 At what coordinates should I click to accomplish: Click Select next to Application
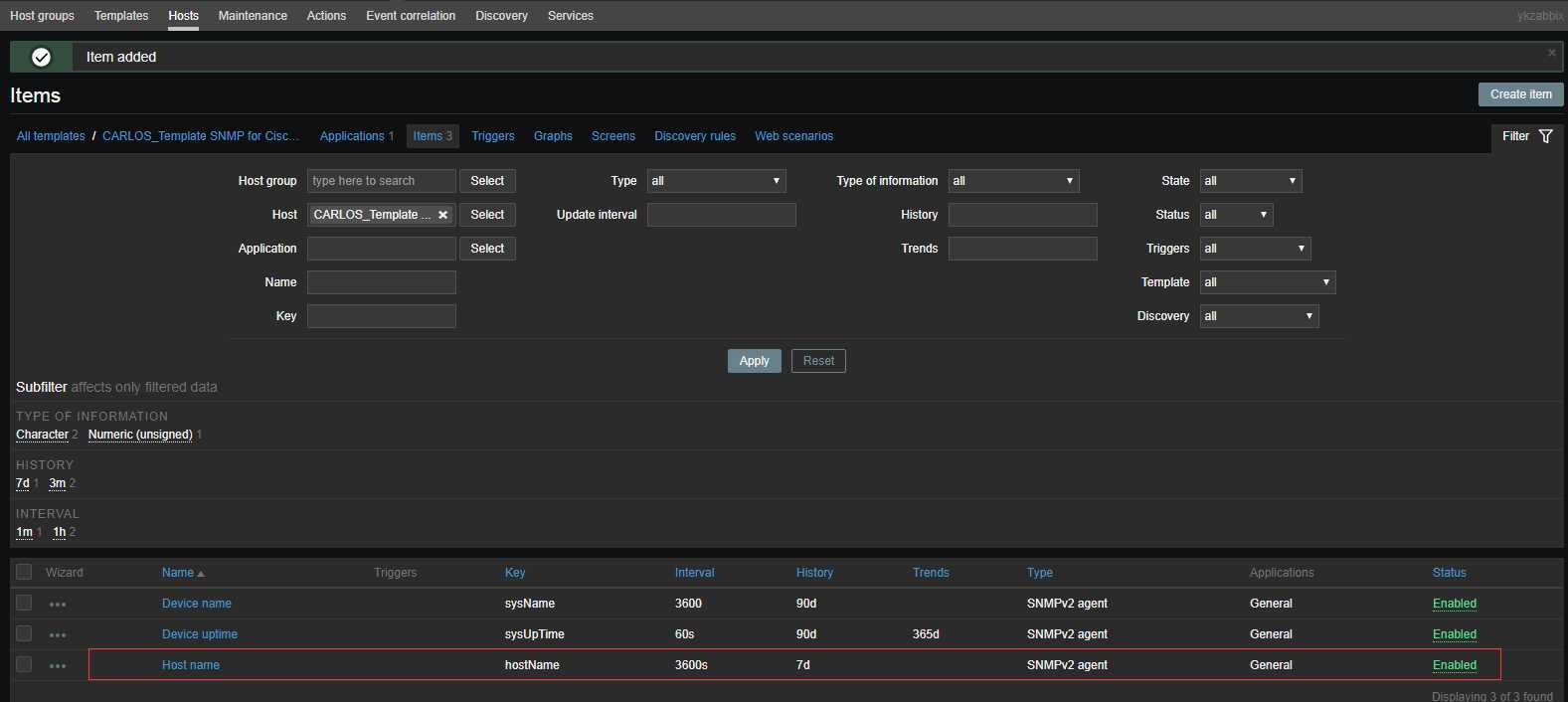coord(487,249)
